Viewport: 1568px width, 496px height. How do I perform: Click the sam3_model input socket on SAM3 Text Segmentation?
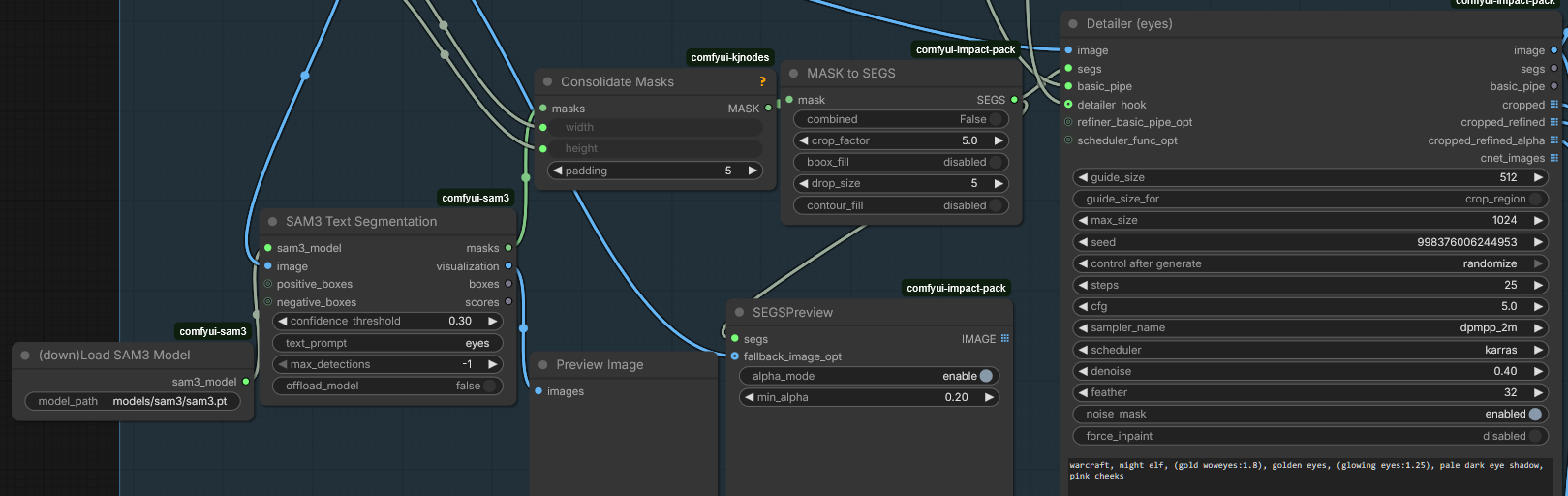tap(268, 248)
